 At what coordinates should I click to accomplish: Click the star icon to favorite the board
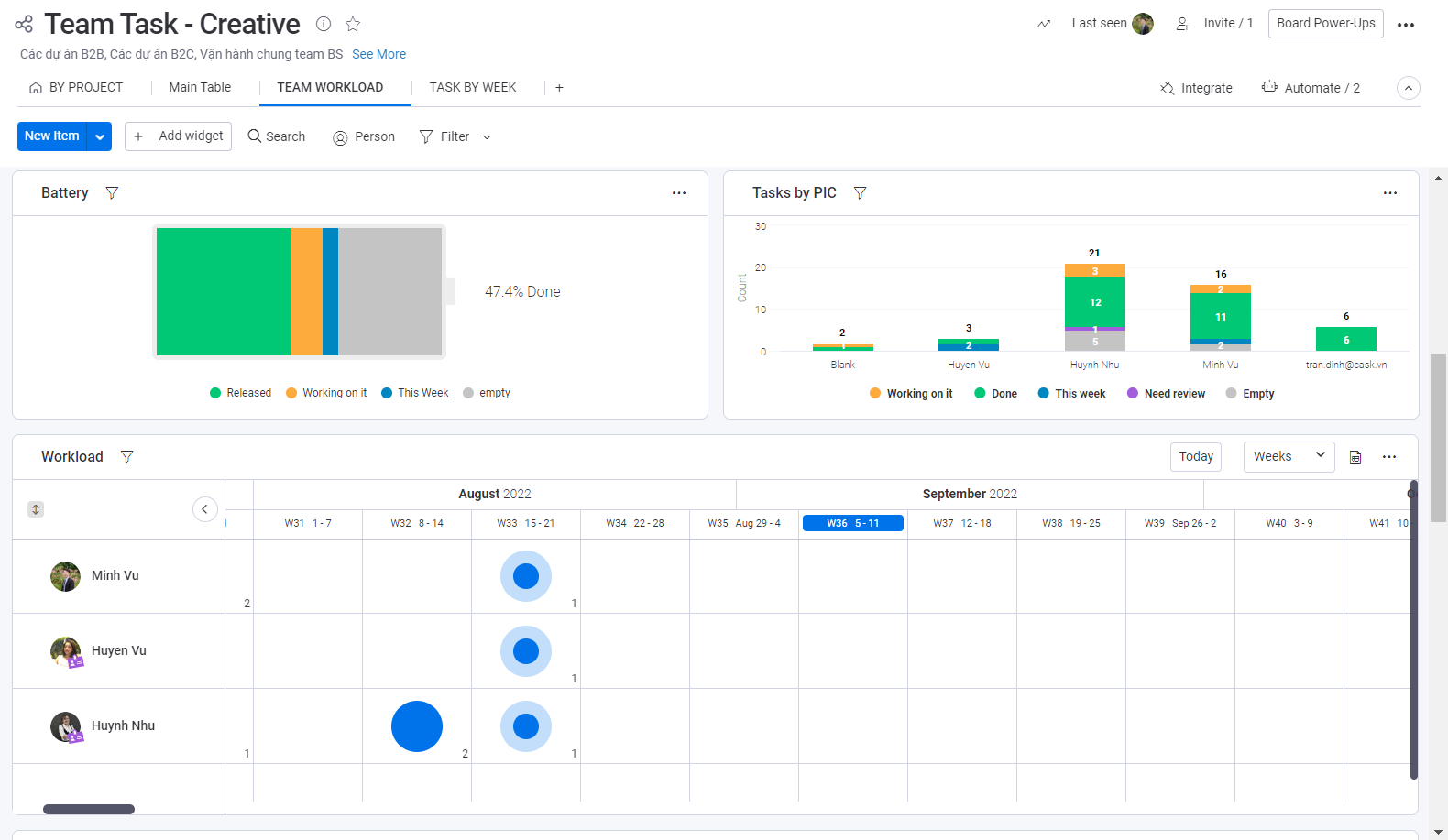[x=353, y=24]
